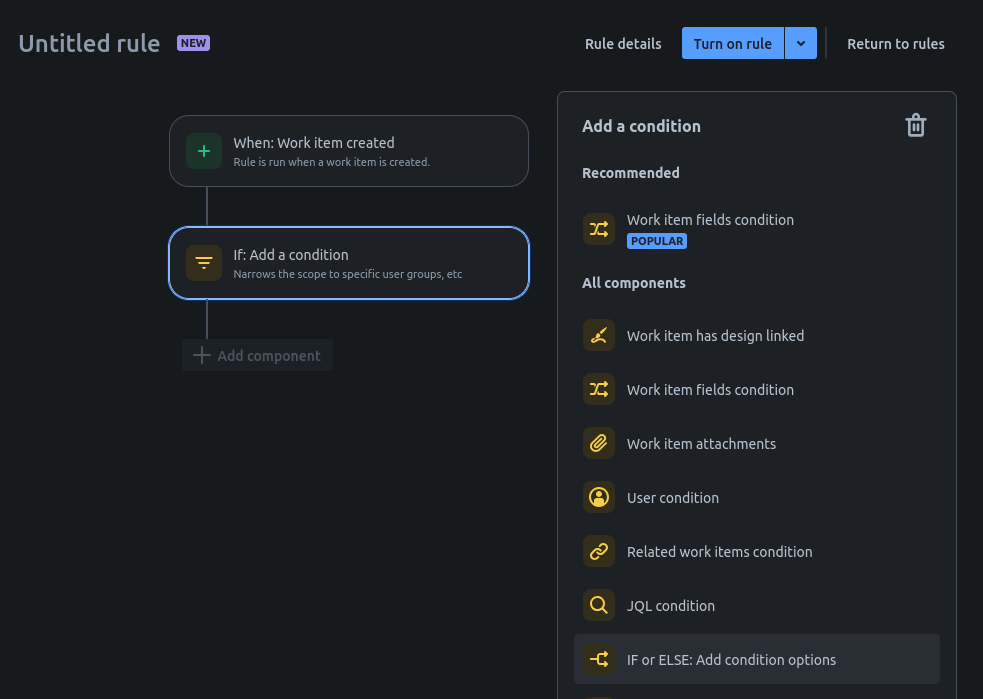Select the recommended condition with POPULAR badge
This screenshot has width=983, height=699.
pyautogui.click(x=710, y=229)
